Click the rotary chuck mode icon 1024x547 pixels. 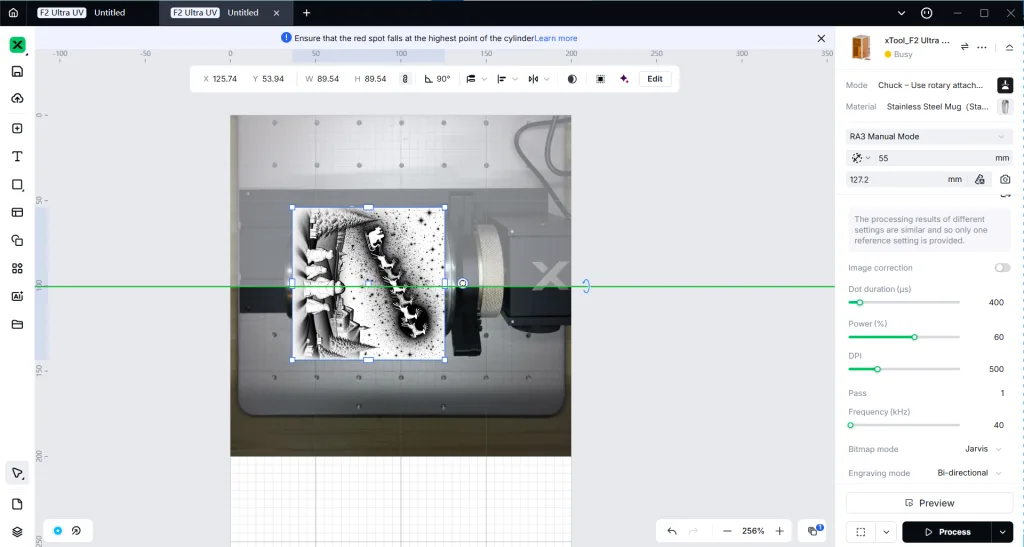1005,85
